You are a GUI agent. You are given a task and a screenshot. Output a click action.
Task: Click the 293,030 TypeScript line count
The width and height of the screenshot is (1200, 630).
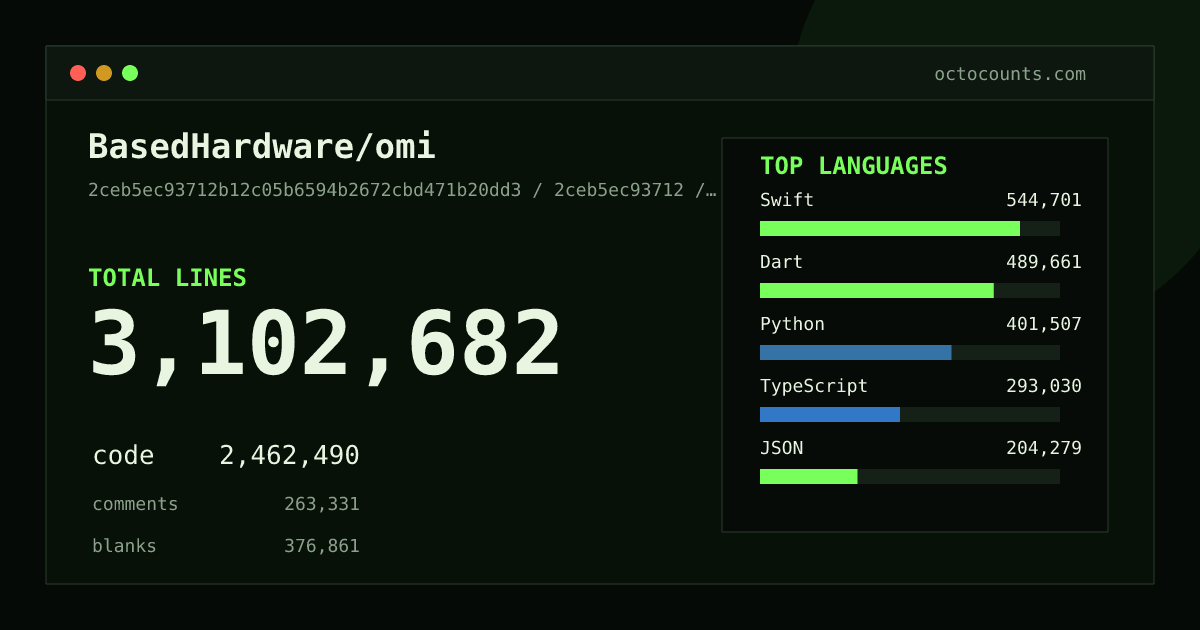(x=1044, y=386)
